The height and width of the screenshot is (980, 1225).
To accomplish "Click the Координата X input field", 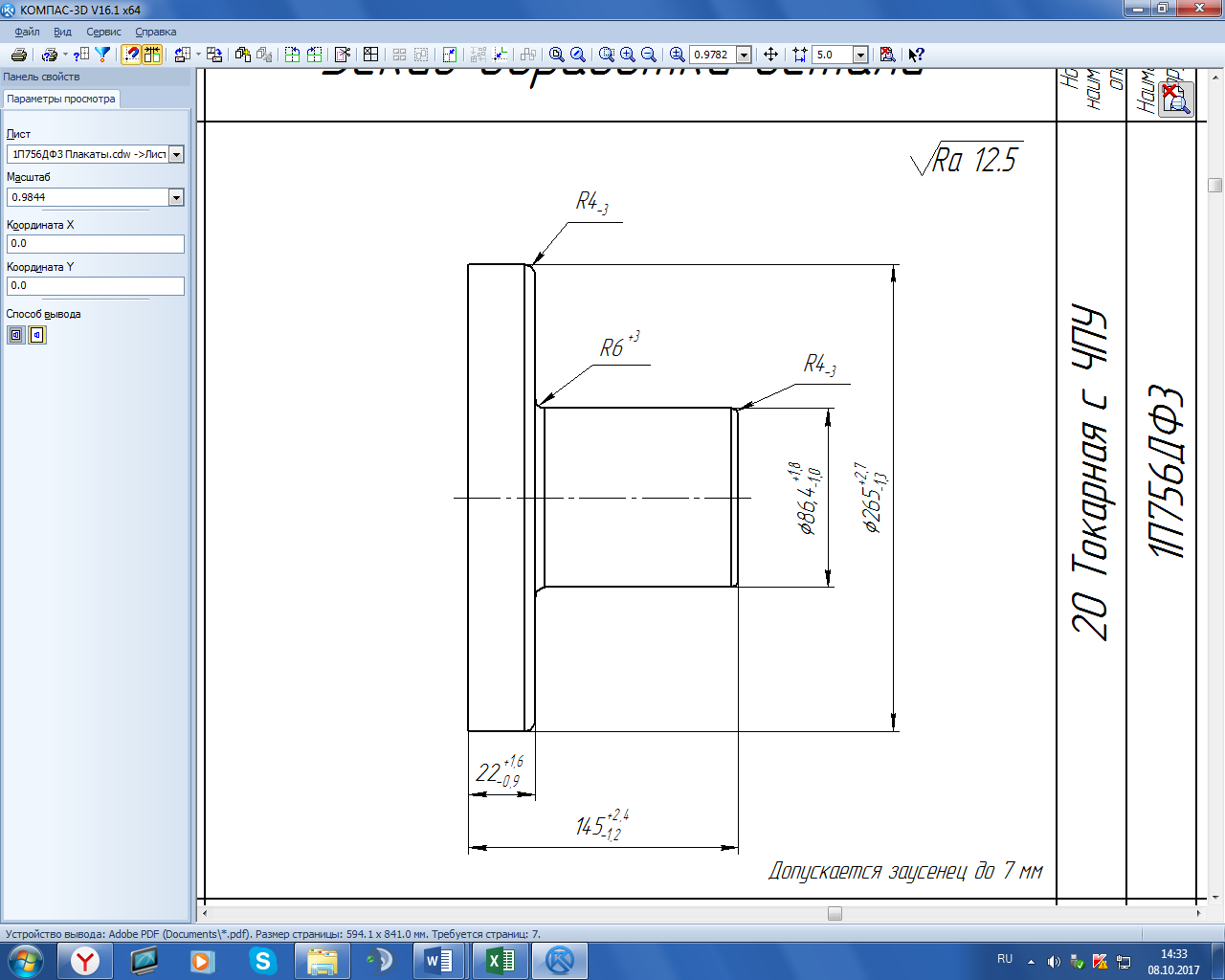I will [95, 243].
